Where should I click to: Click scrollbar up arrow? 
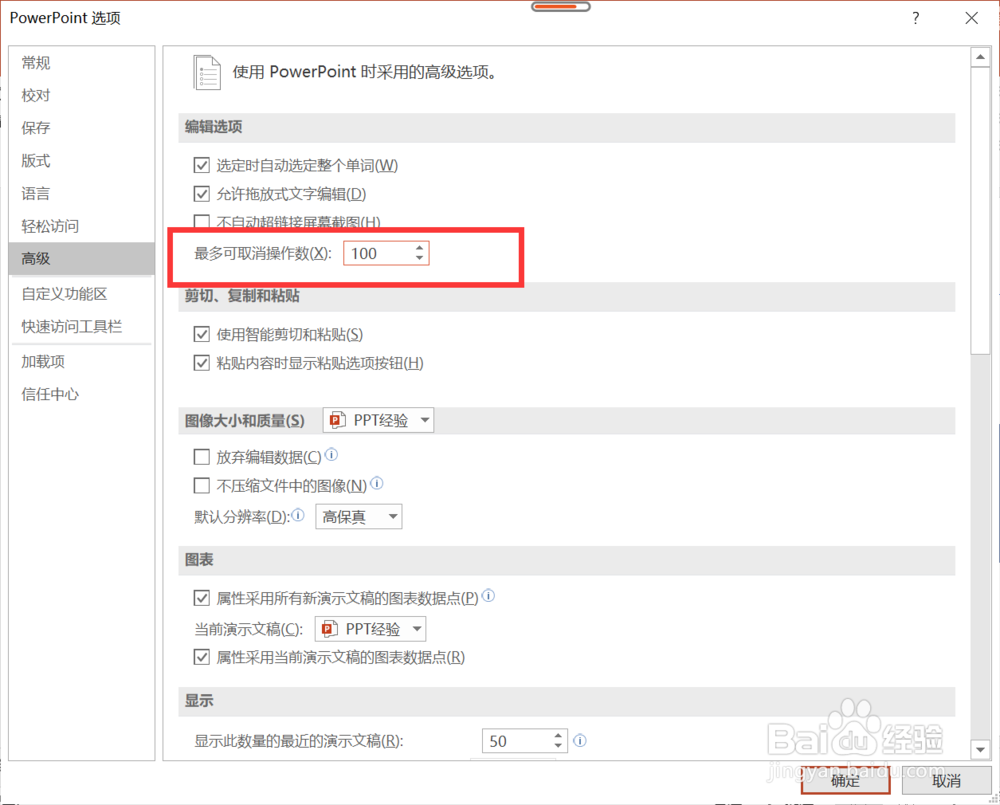click(x=980, y=57)
